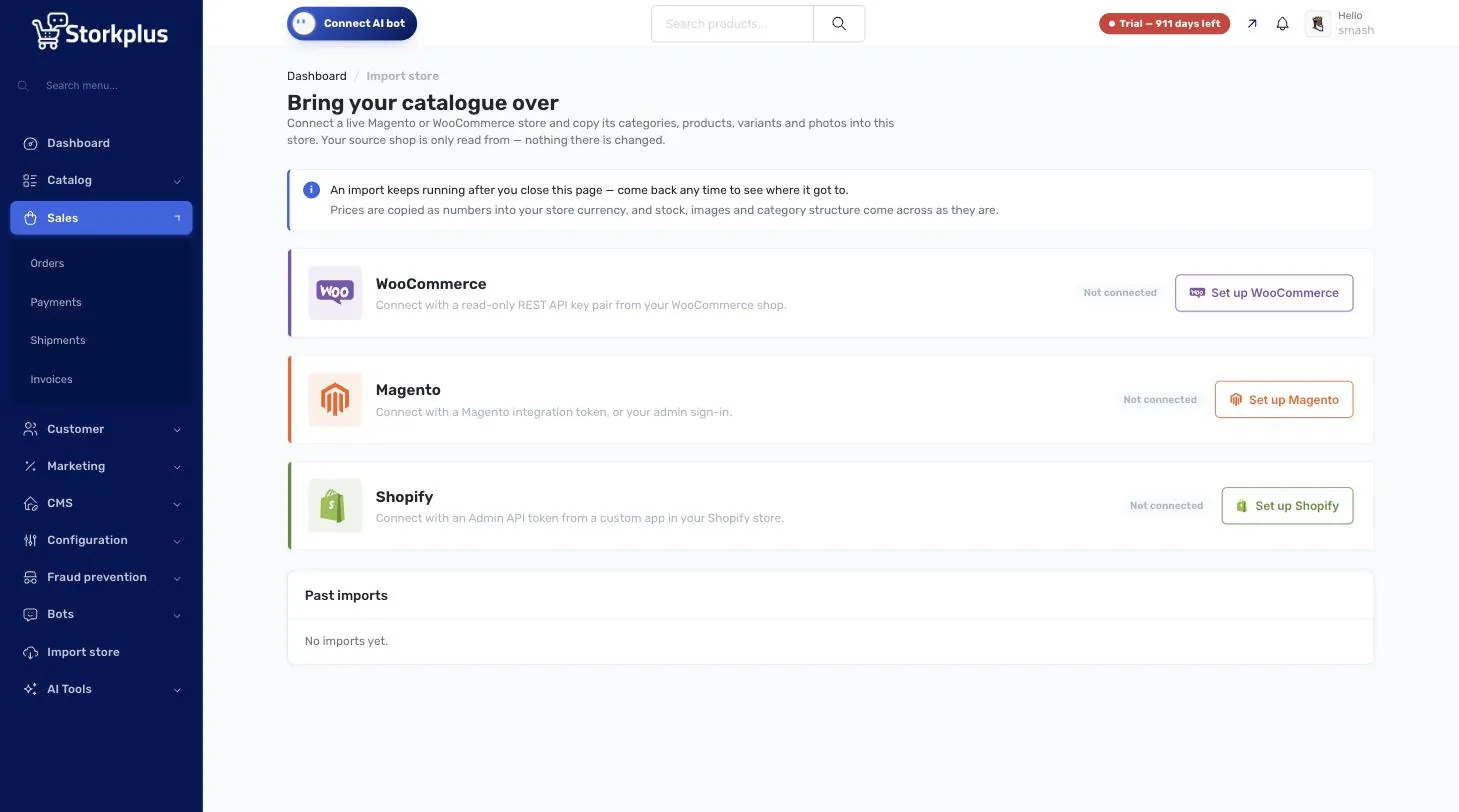Click the Marketing percent icon
Image resolution: width=1459 pixels, height=812 pixels.
[30, 466]
